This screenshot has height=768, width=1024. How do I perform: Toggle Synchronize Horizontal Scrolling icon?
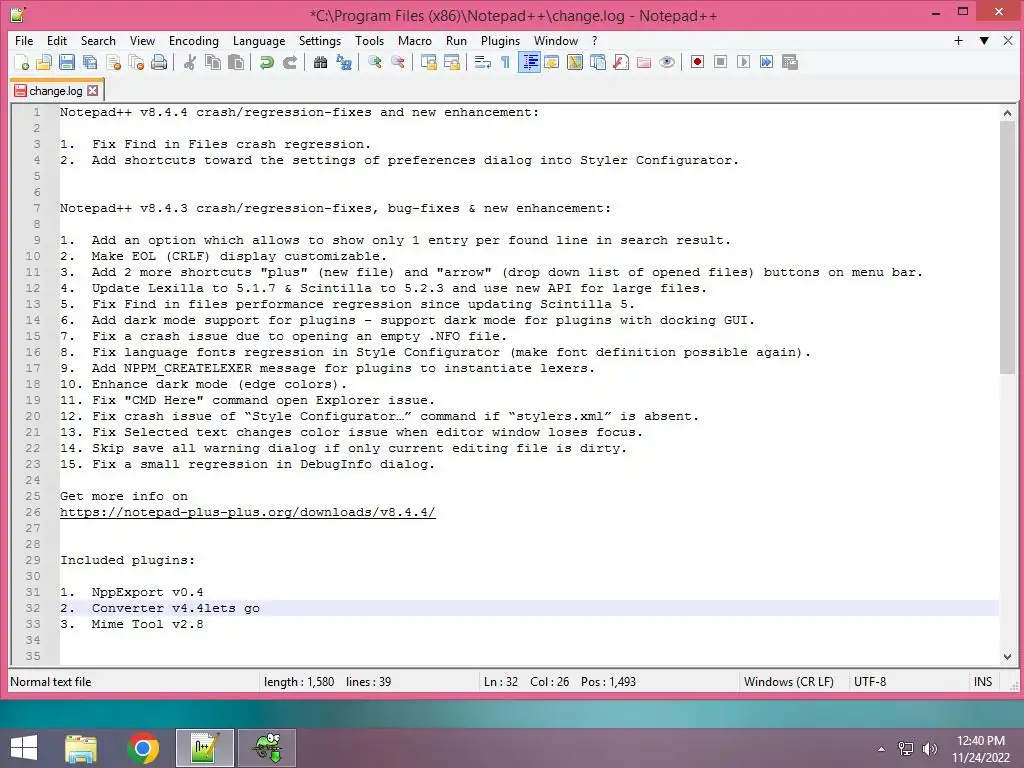click(451, 62)
